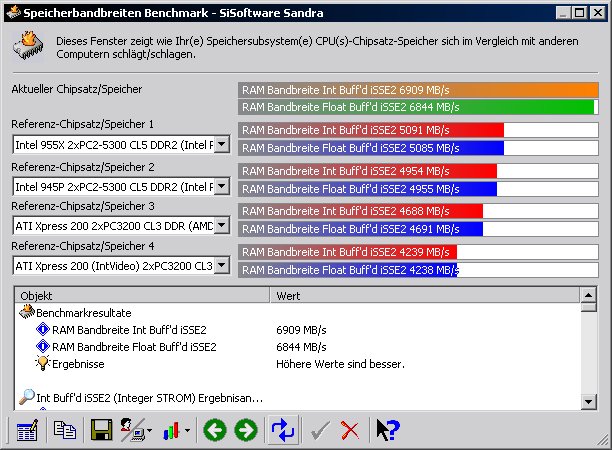Select the Benchmarkresultate row text

pyautogui.click(x=84, y=313)
